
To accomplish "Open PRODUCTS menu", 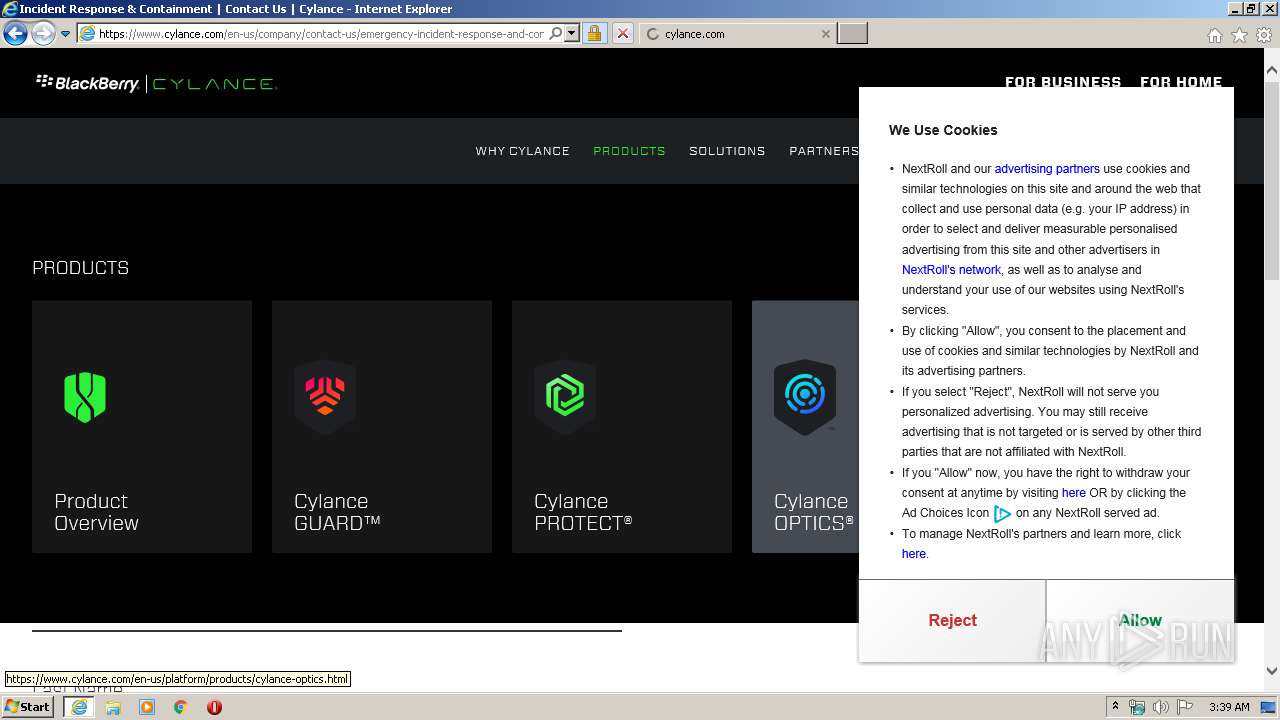I will [629, 151].
